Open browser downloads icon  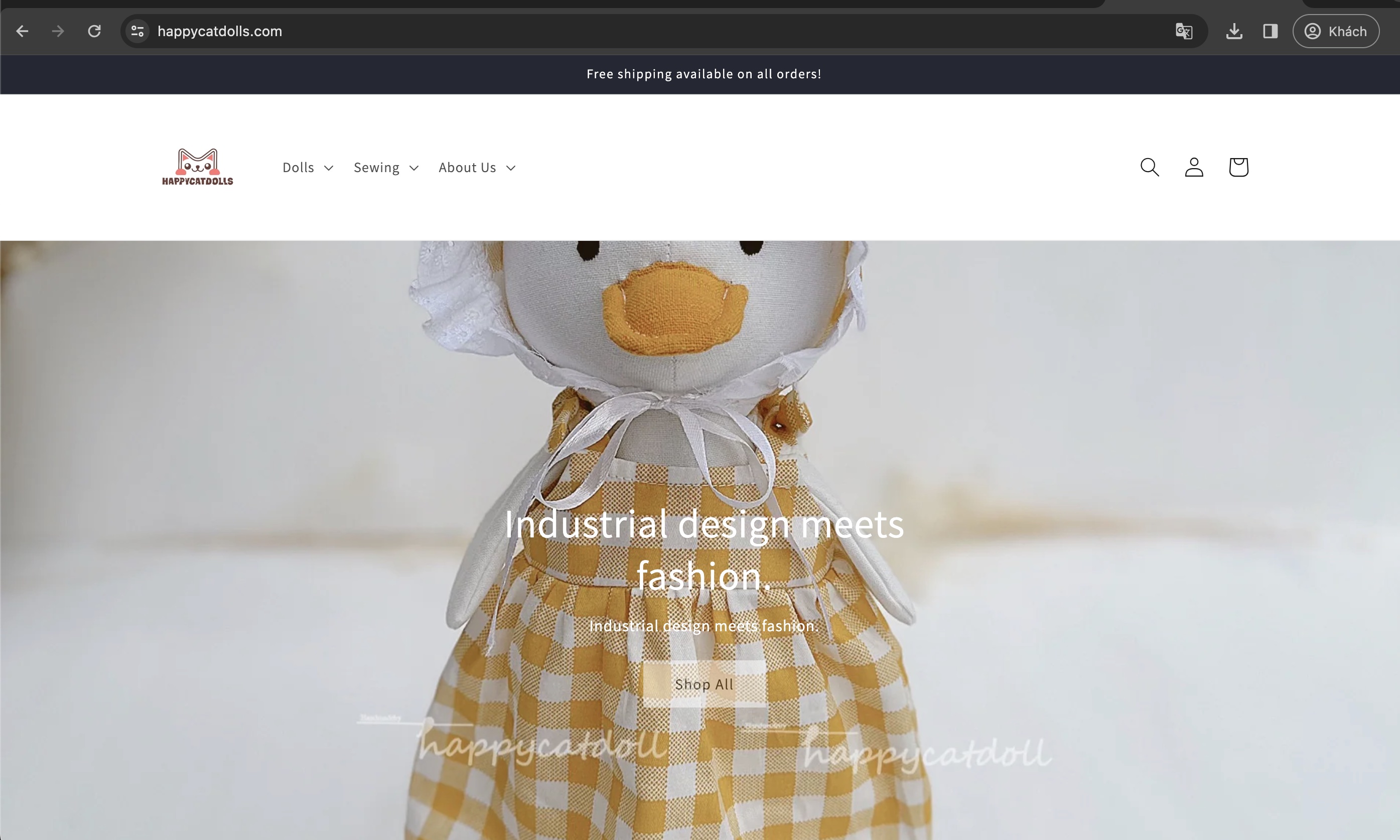point(1234,31)
